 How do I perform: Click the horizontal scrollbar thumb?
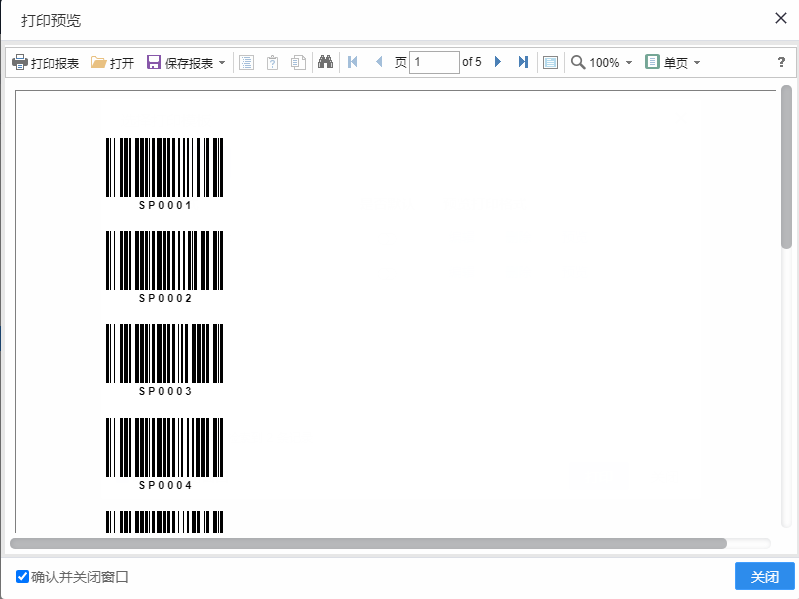pyautogui.click(x=368, y=543)
